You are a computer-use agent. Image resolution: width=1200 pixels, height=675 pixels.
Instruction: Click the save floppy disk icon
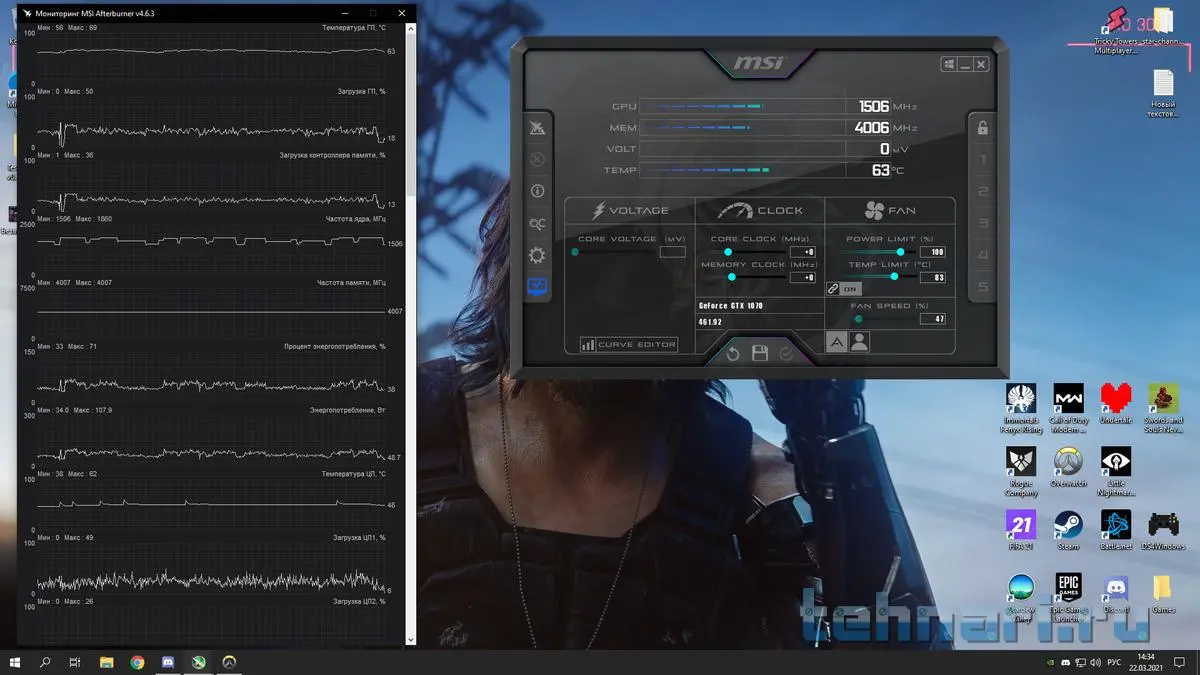[x=759, y=353]
